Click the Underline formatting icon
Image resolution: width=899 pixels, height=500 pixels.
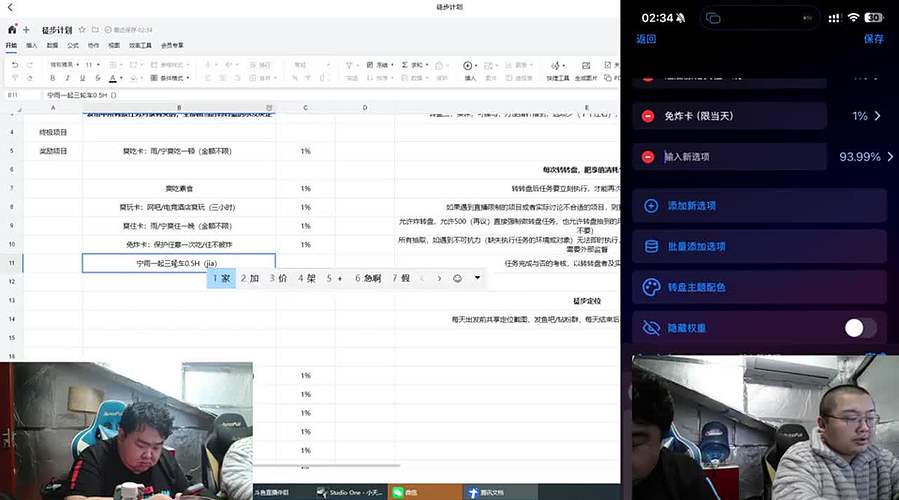81,78
